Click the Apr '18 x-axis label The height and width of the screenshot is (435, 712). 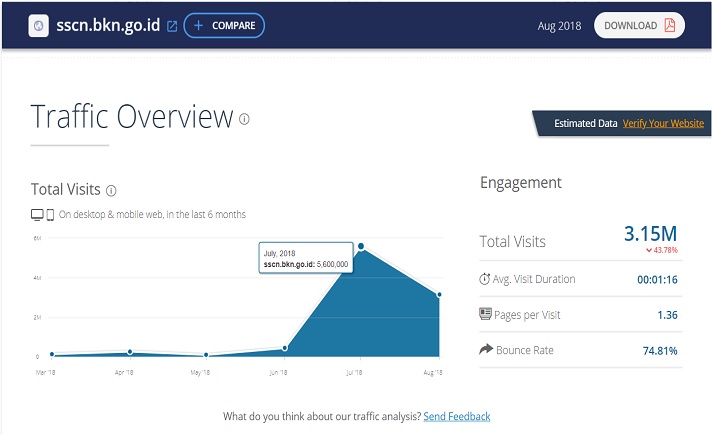[x=124, y=372]
